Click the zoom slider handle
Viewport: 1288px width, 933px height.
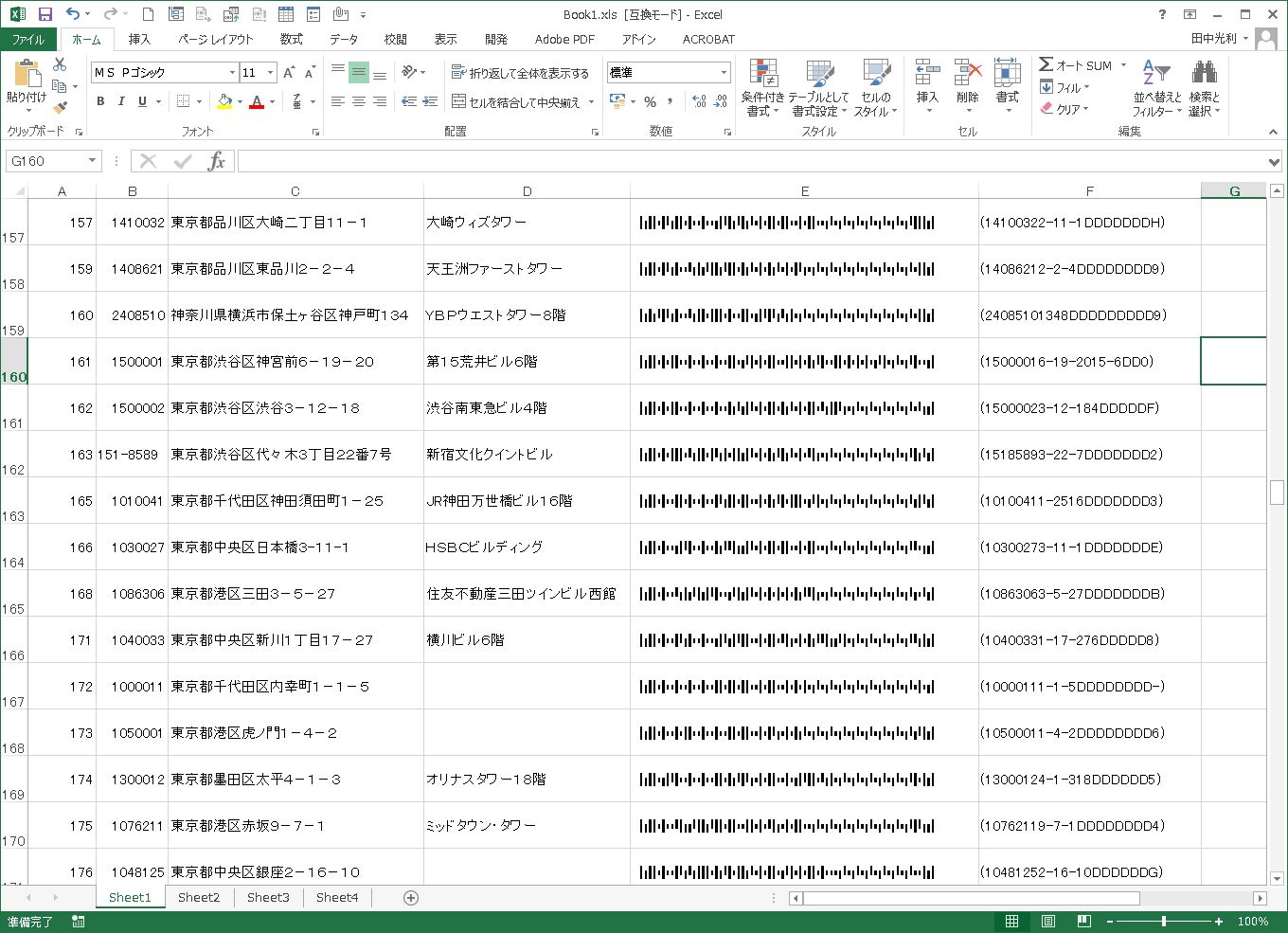point(1164,922)
